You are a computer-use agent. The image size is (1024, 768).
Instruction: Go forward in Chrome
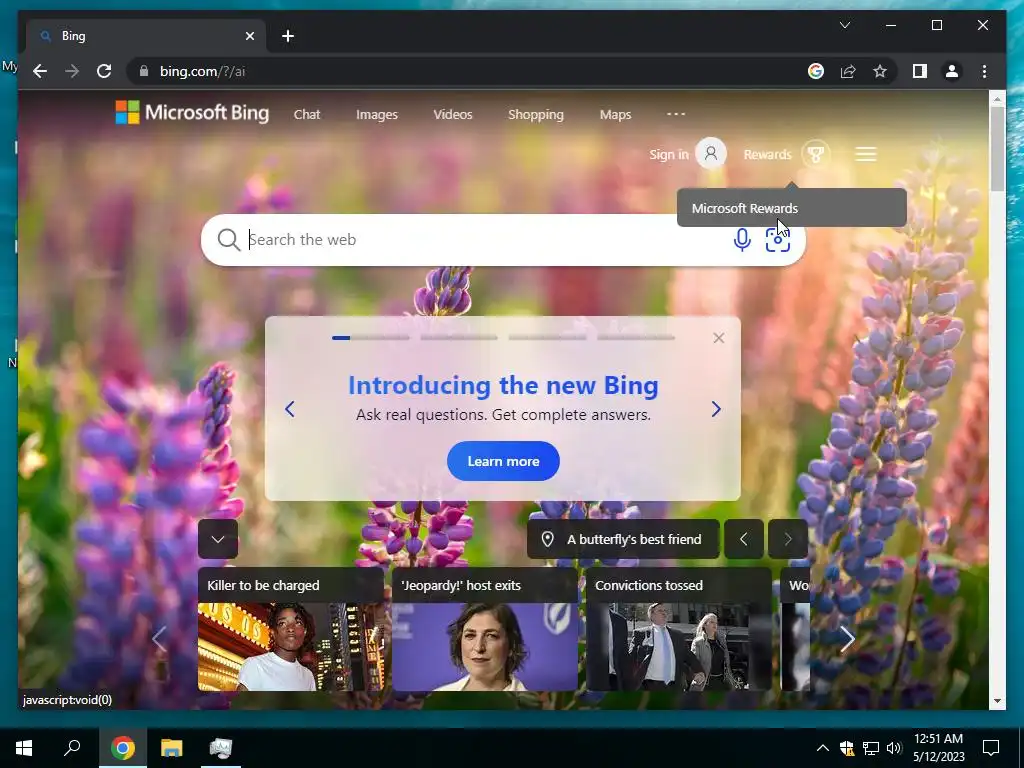click(72, 71)
